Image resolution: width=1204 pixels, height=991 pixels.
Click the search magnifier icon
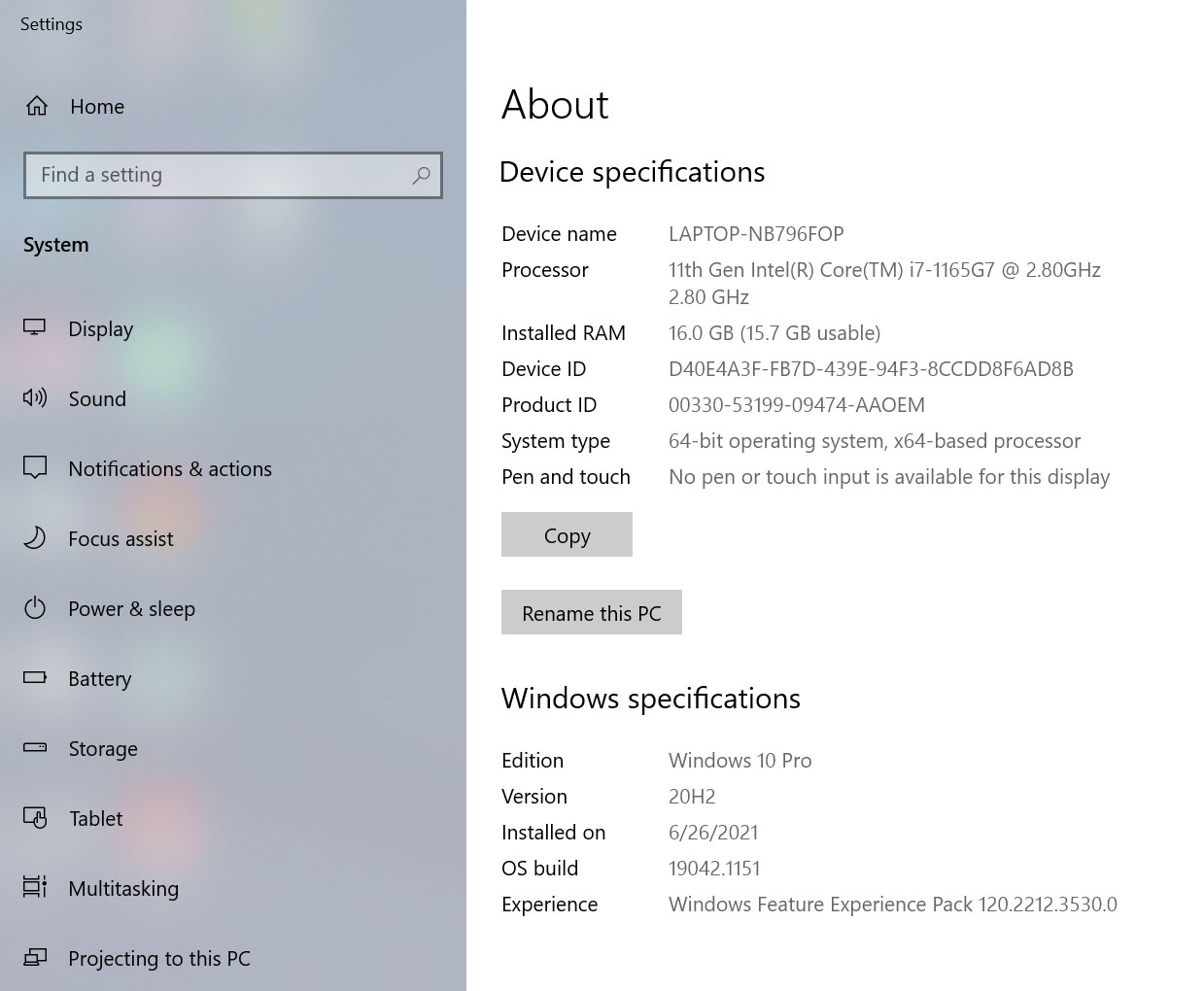tap(421, 176)
